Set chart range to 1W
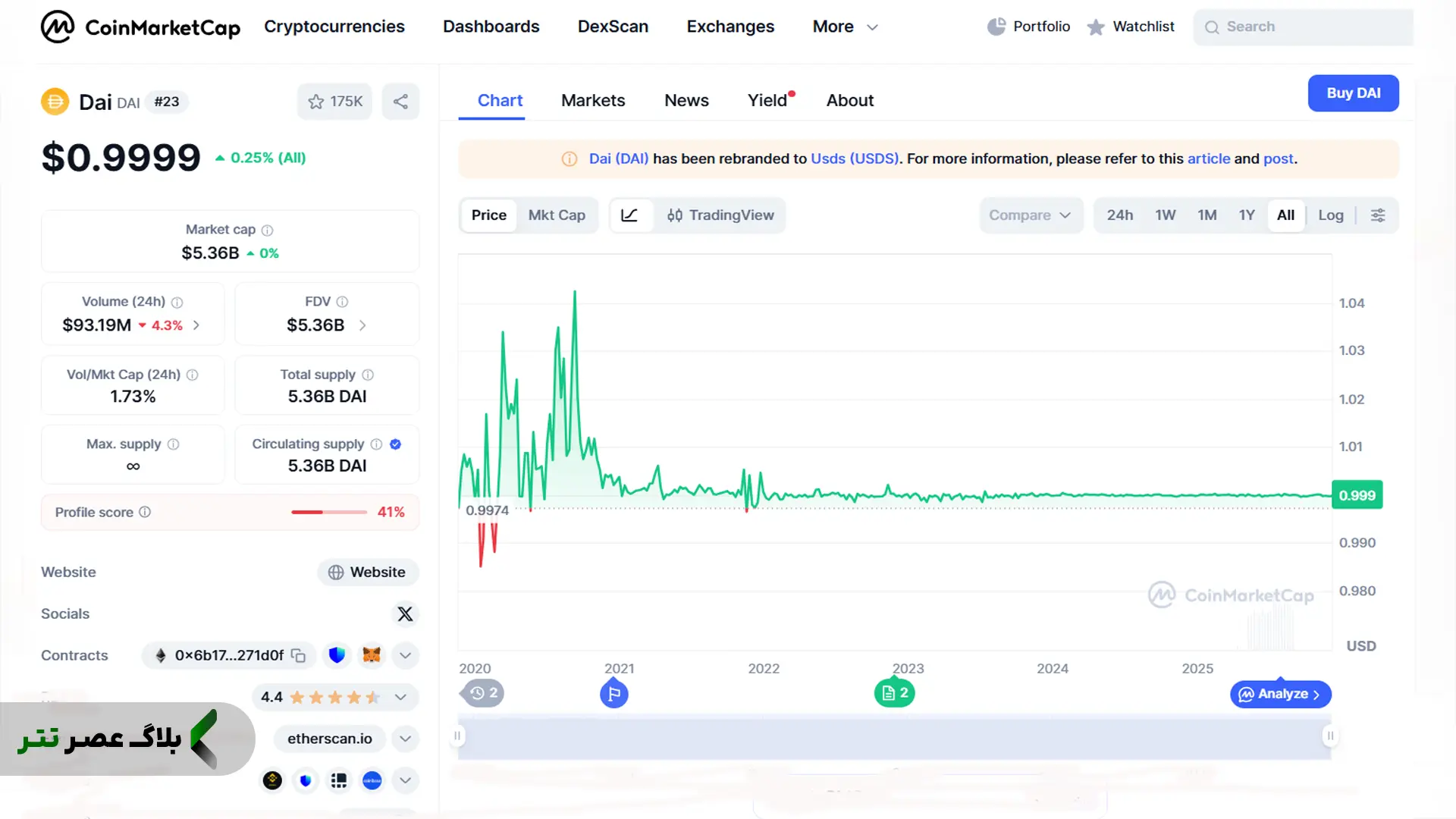This screenshot has height=819, width=1456. coord(1166,215)
